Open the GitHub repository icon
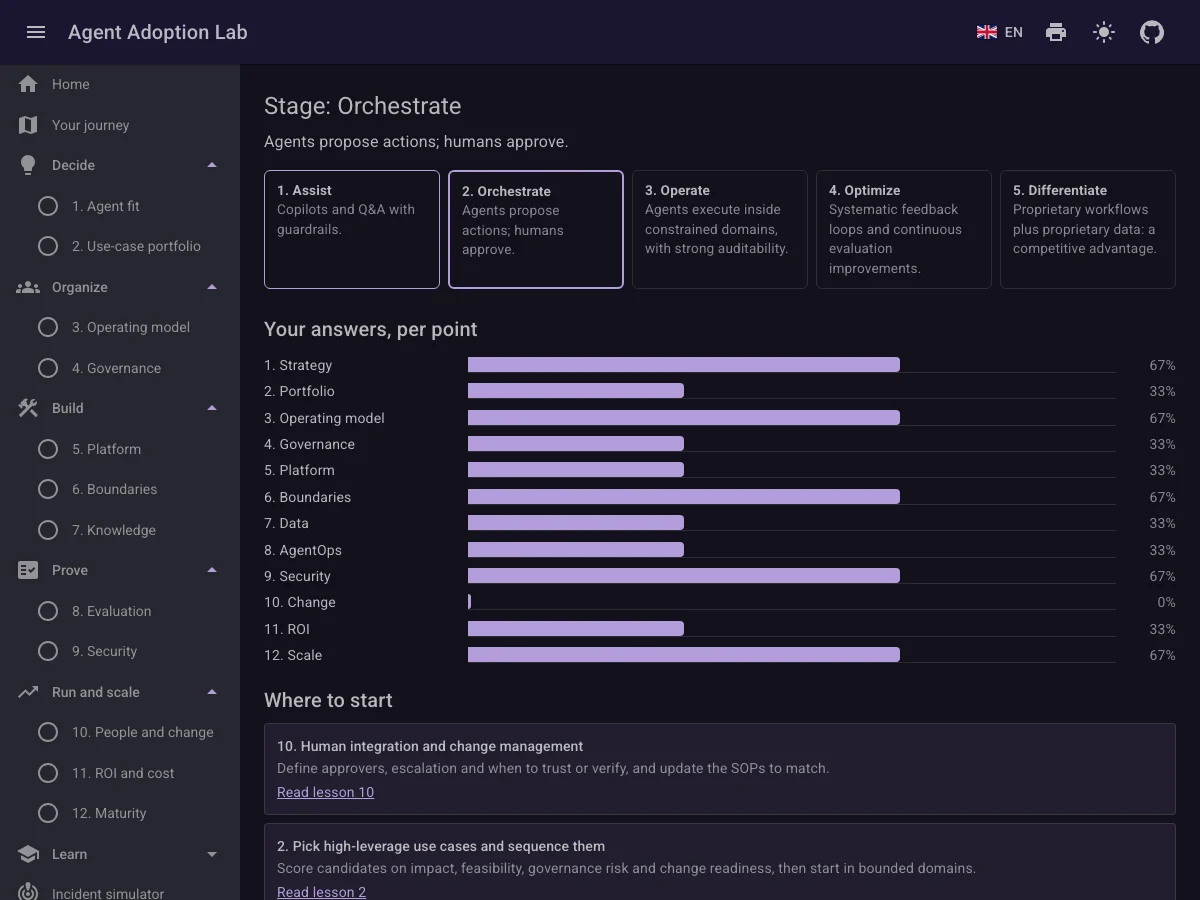Viewport: 1200px width, 900px height. click(x=1152, y=32)
